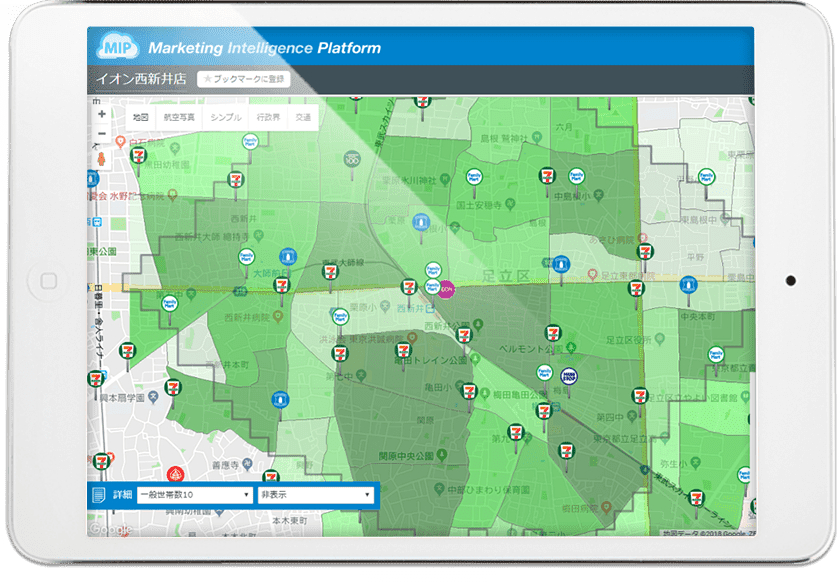Tap the tablet home button

pyautogui.click(x=49, y=281)
